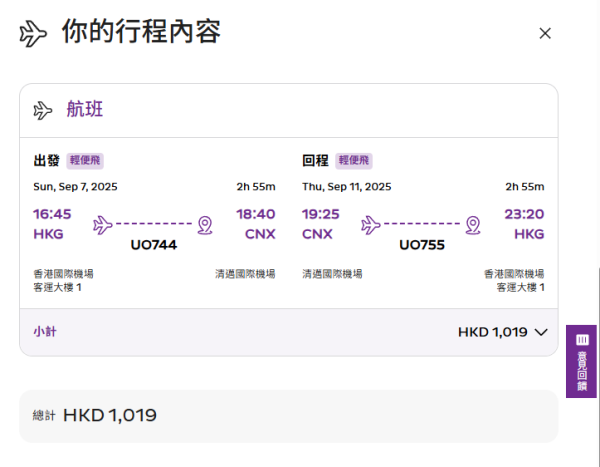
Task: Click the 航班 section heading
Action: pyautogui.click(x=85, y=109)
